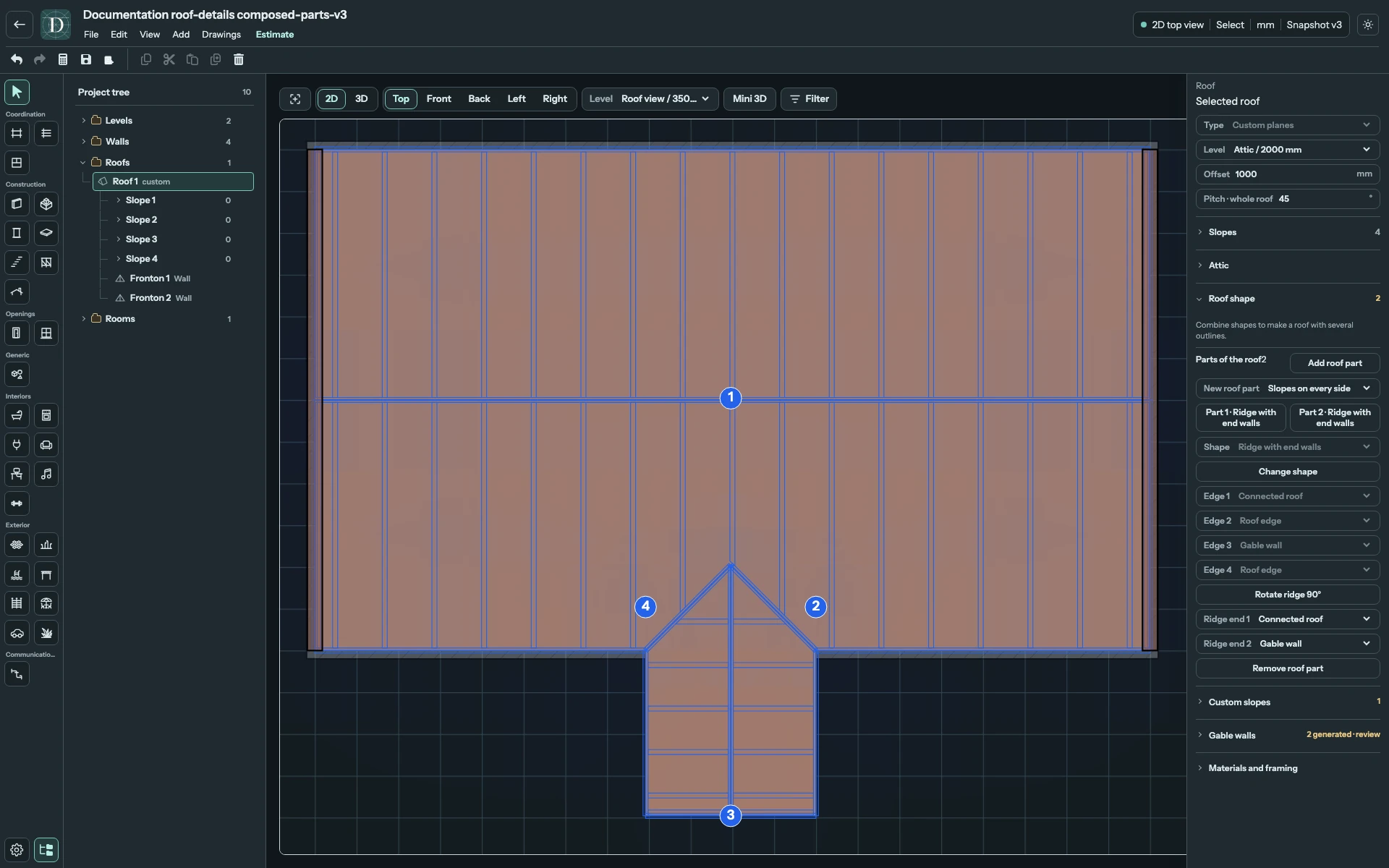Image resolution: width=1389 pixels, height=868 pixels.
Task: Select the door opening tool
Action: [17, 333]
